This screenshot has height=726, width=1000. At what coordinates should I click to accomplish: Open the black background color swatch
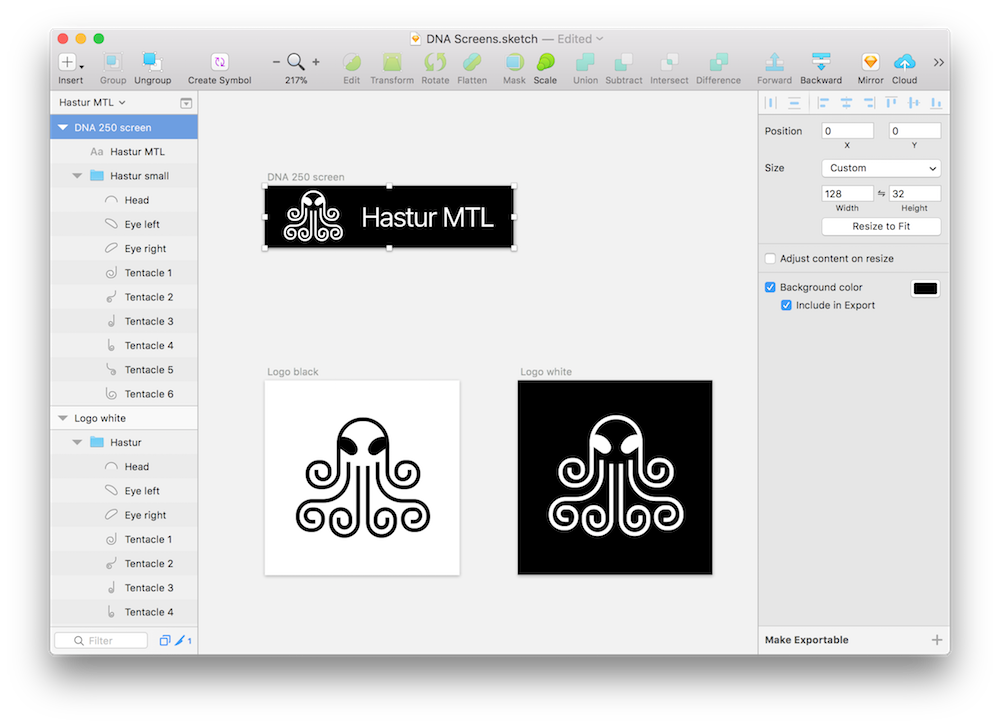coord(925,288)
